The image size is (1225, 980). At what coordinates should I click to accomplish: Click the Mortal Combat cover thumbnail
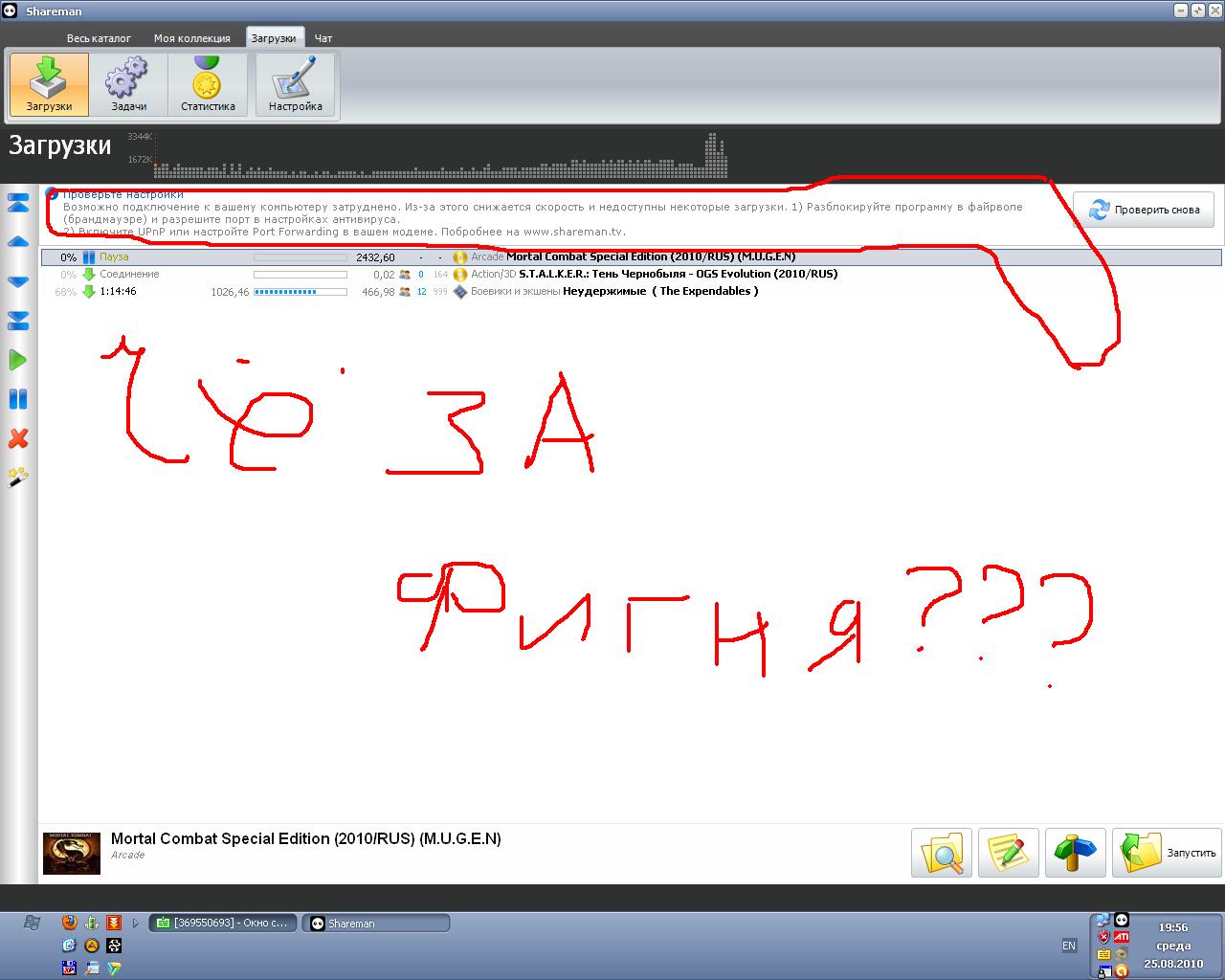point(72,853)
